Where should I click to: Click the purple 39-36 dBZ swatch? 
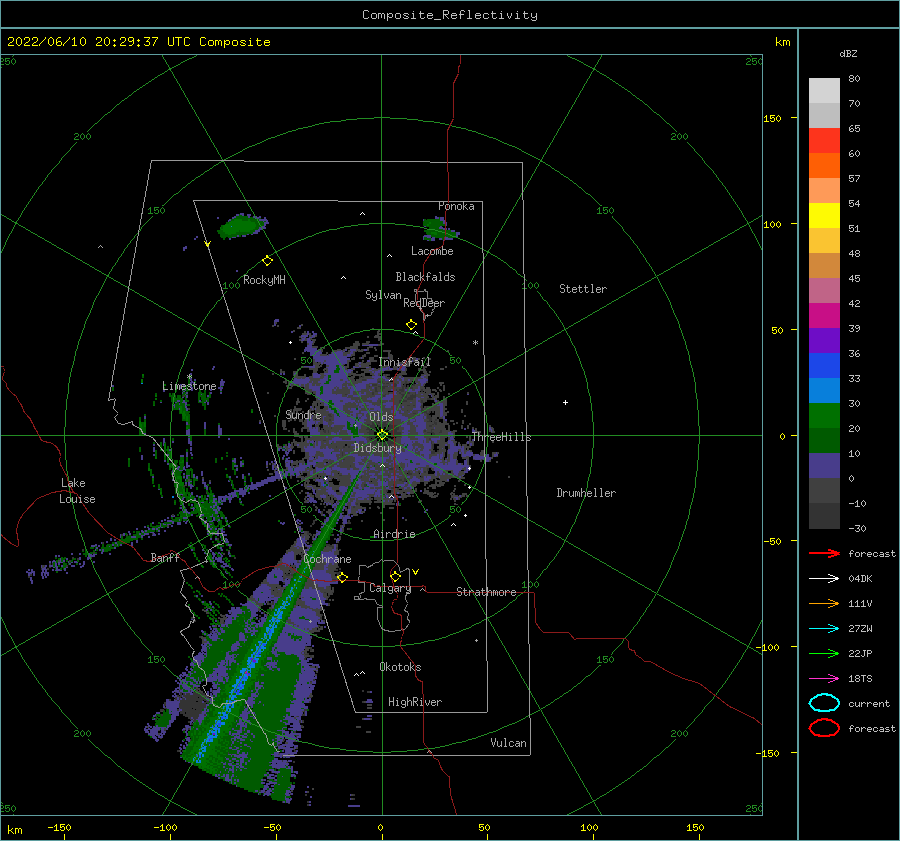click(x=824, y=340)
